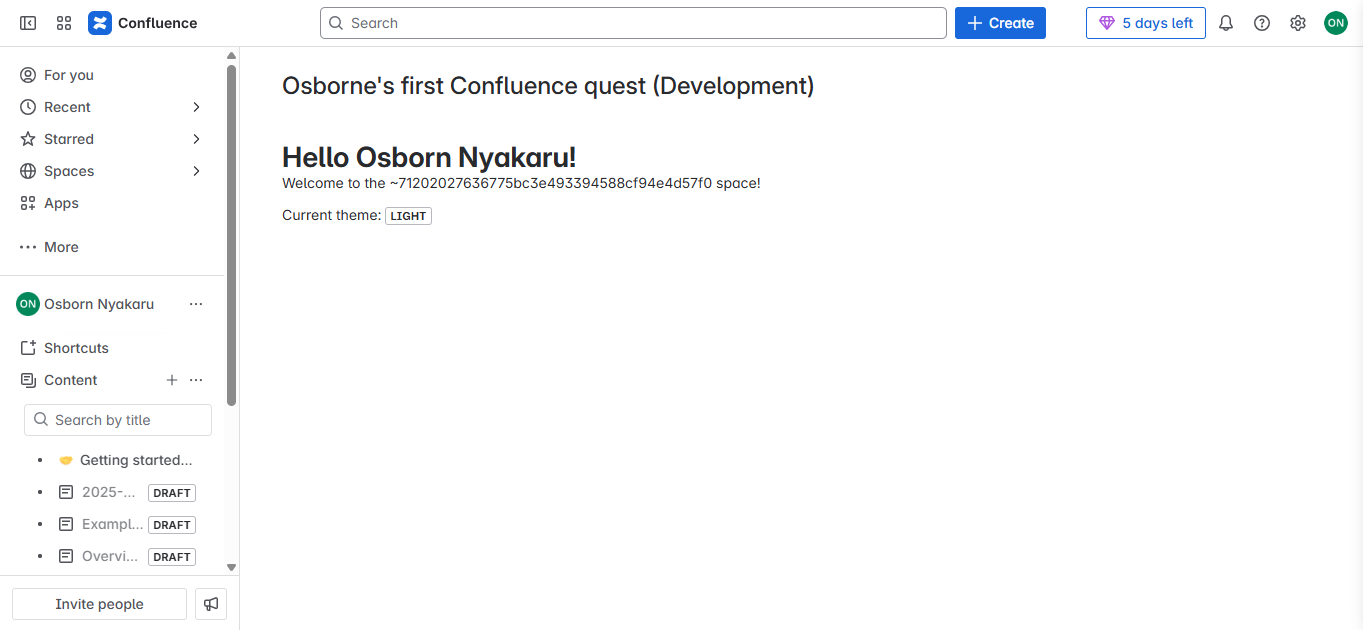Click the Apps grid icon
The width and height of the screenshot is (1363, 630).
28,203
